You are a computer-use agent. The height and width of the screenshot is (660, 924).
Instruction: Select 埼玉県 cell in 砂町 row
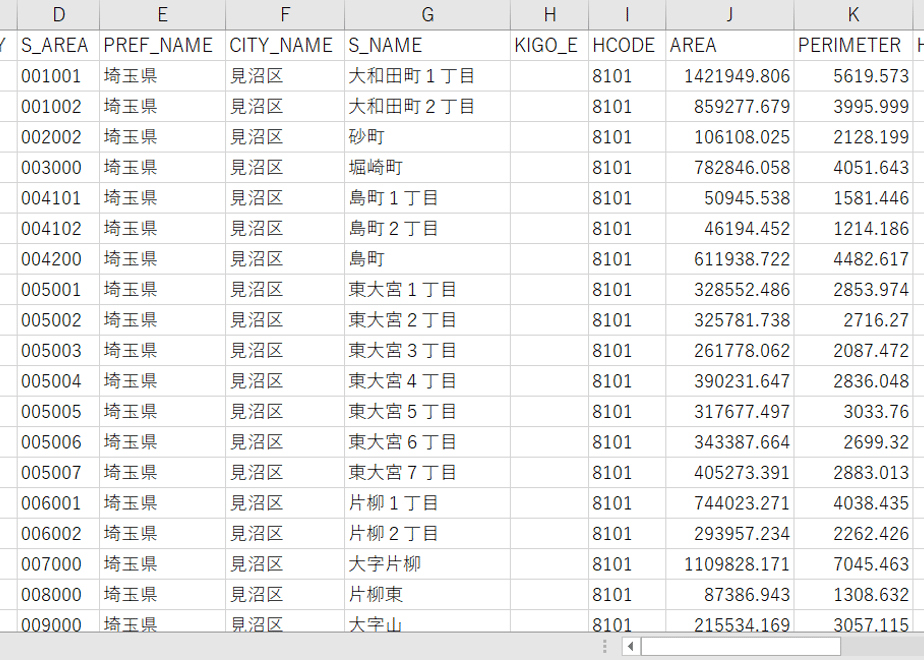[x=162, y=137]
